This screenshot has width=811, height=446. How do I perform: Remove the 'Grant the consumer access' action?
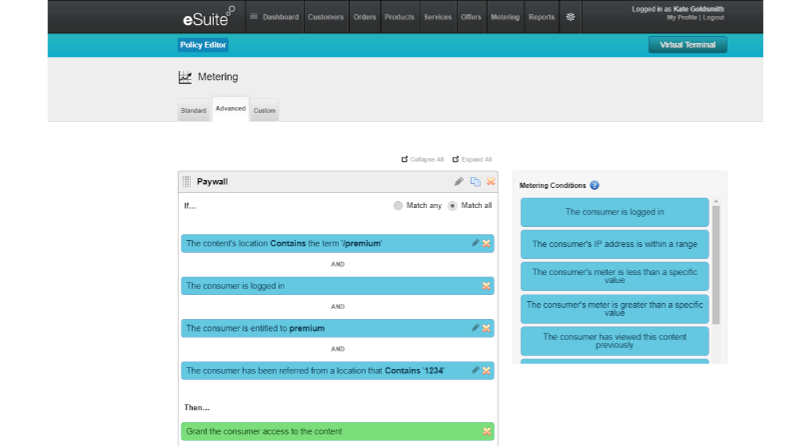[486, 431]
